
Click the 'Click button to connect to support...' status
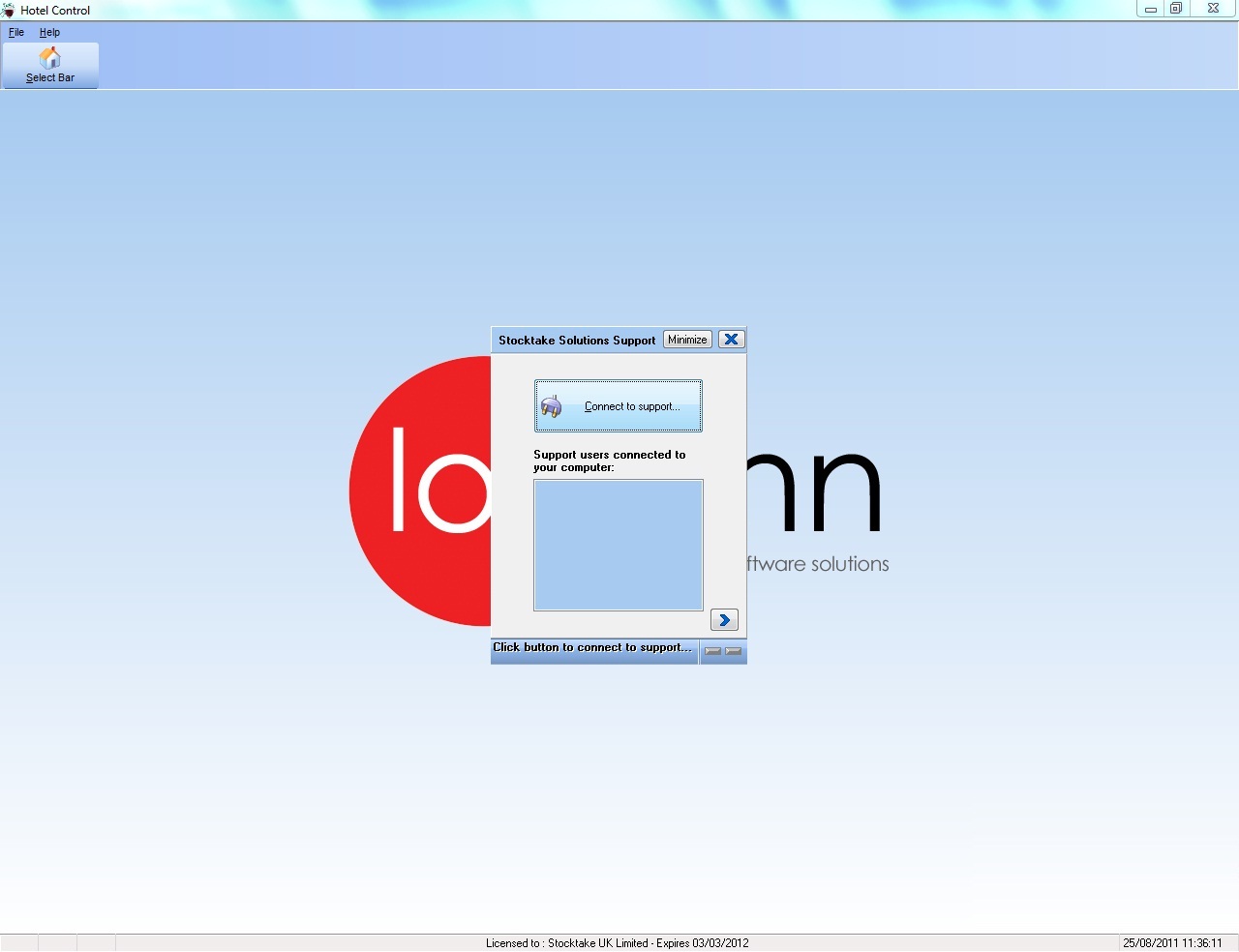click(592, 647)
